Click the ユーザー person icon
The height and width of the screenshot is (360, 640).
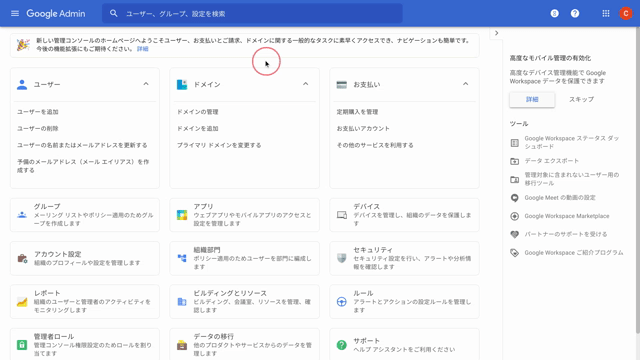coord(22,84)
